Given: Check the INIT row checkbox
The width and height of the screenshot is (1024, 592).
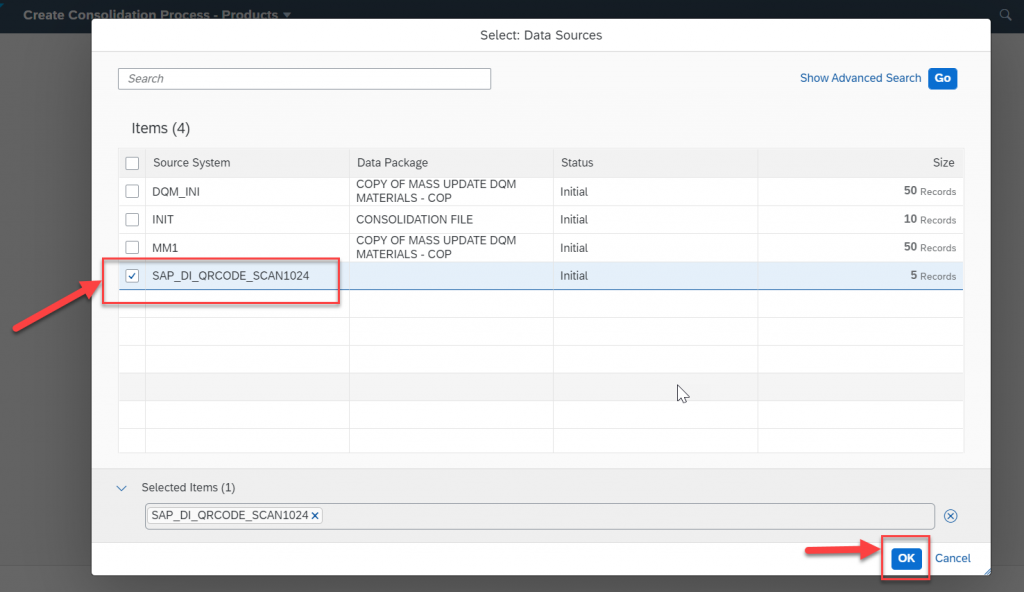Looking at the screenshot, I should point(132,220).
